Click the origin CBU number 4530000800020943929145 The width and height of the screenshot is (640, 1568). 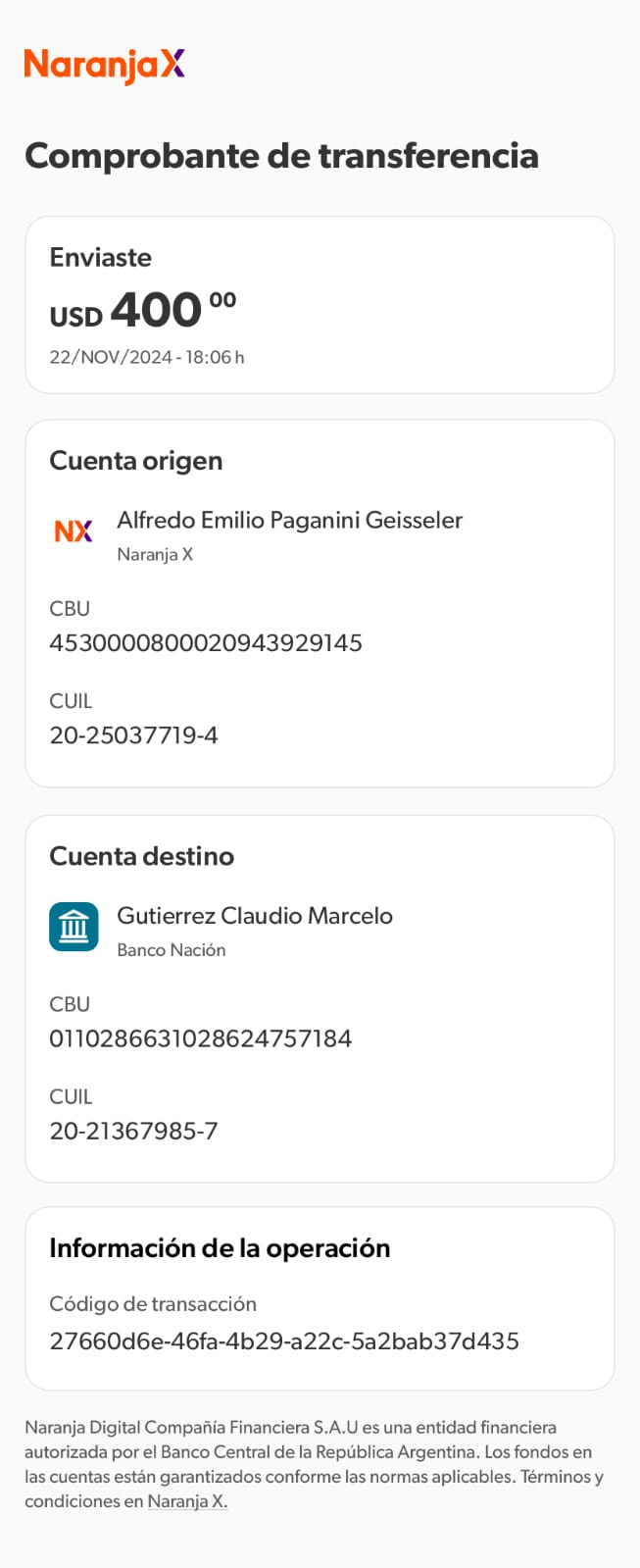pyautogui.click(x=206, y=643)
